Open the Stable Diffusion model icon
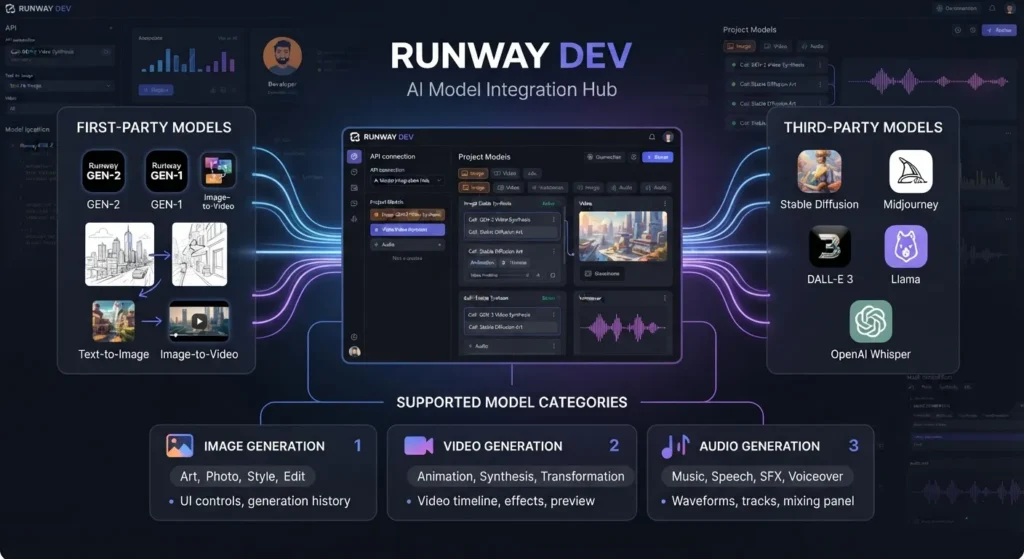The image size is (1024, 559). (819, 171)
